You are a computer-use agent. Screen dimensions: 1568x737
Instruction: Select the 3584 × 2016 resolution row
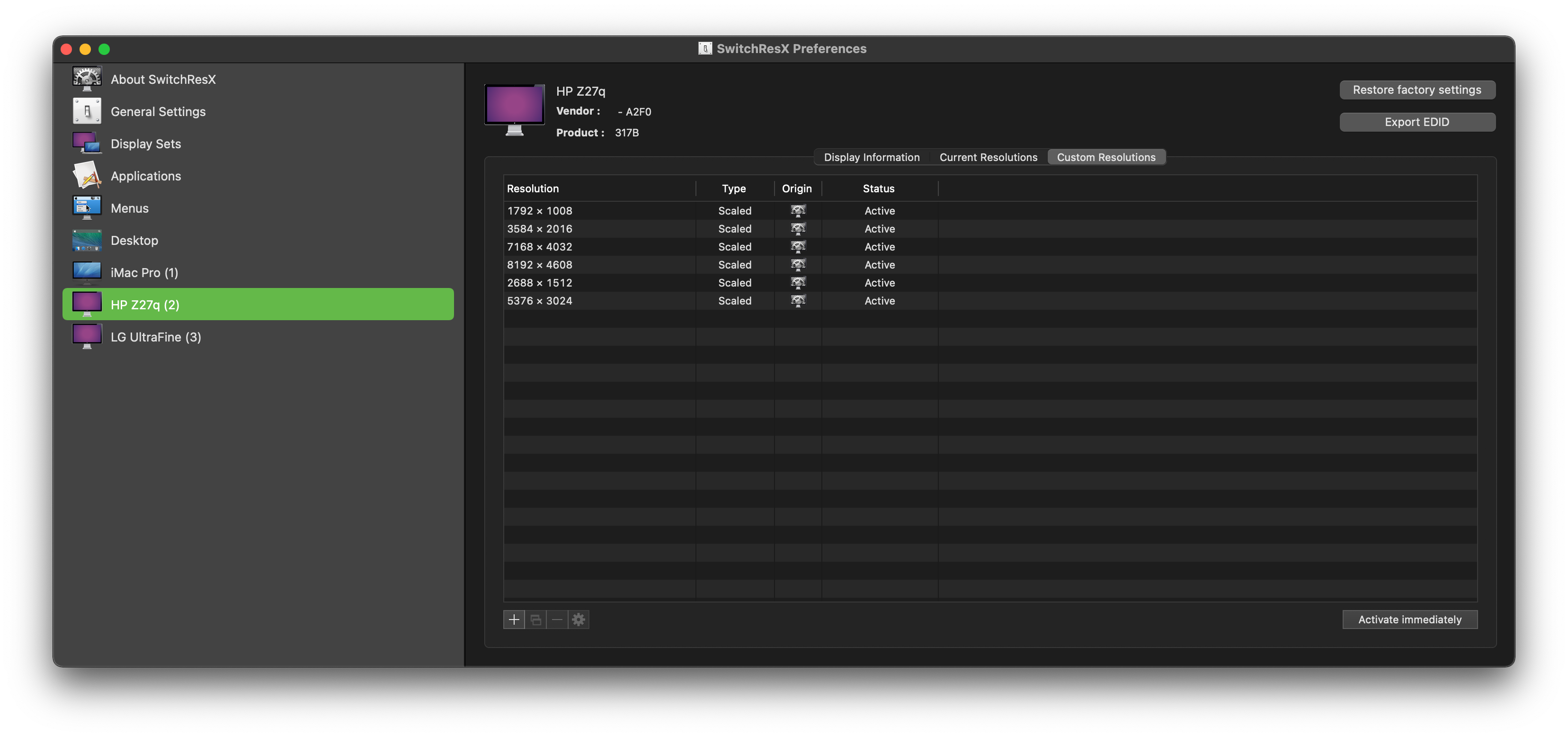990,228
